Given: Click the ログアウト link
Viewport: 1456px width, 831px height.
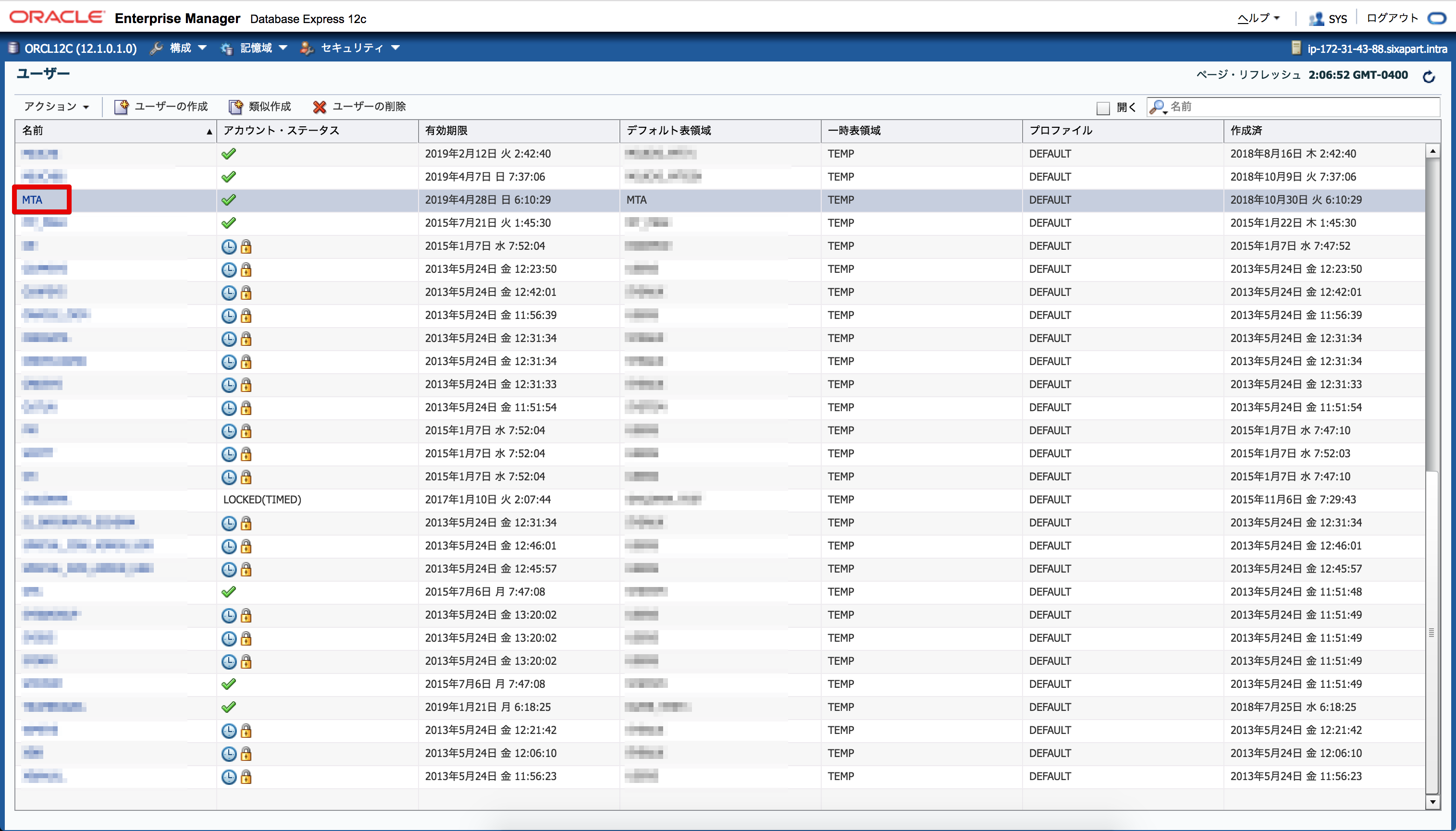Looking at the screenshot, I should (x=1392, y=18).
